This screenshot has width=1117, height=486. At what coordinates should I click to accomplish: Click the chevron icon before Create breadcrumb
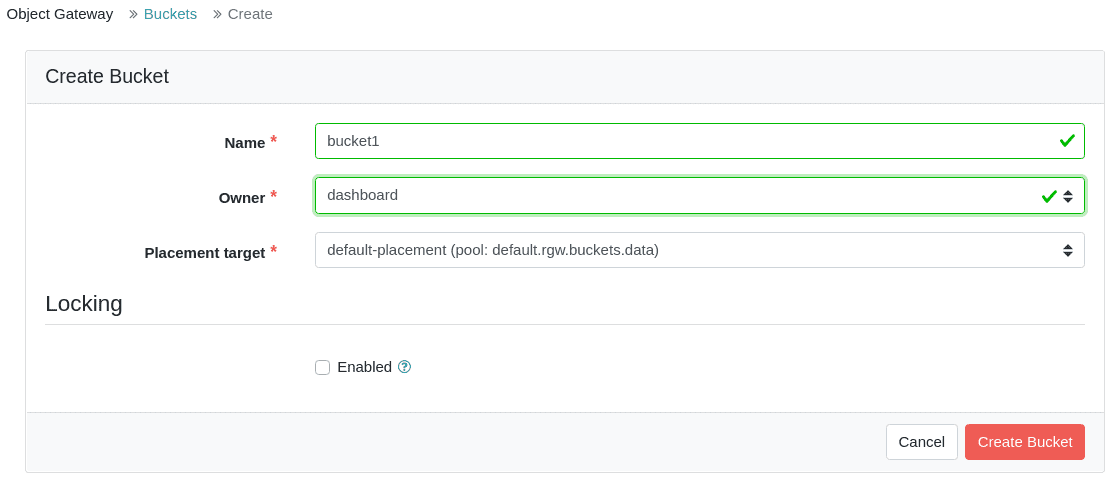(217, 14)
